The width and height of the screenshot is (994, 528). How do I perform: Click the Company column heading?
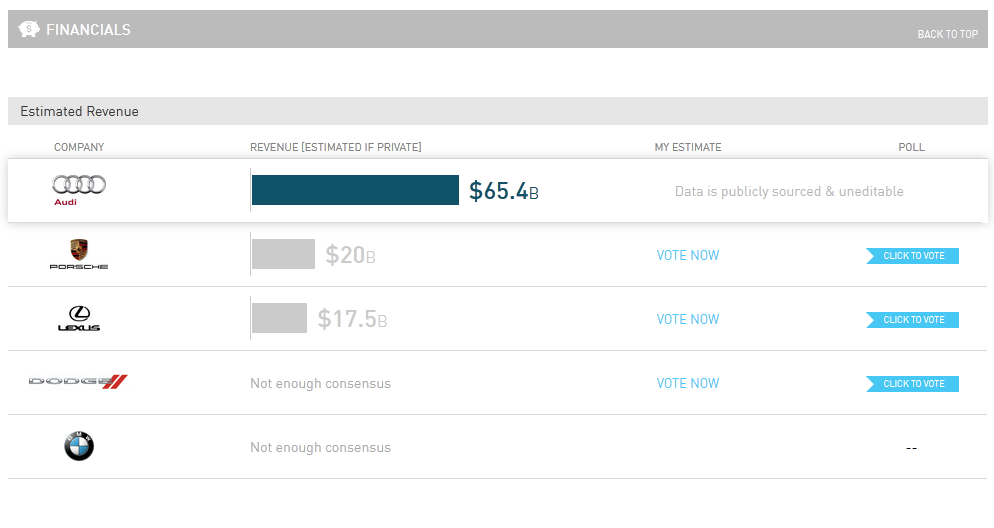(x=79, y=147)
